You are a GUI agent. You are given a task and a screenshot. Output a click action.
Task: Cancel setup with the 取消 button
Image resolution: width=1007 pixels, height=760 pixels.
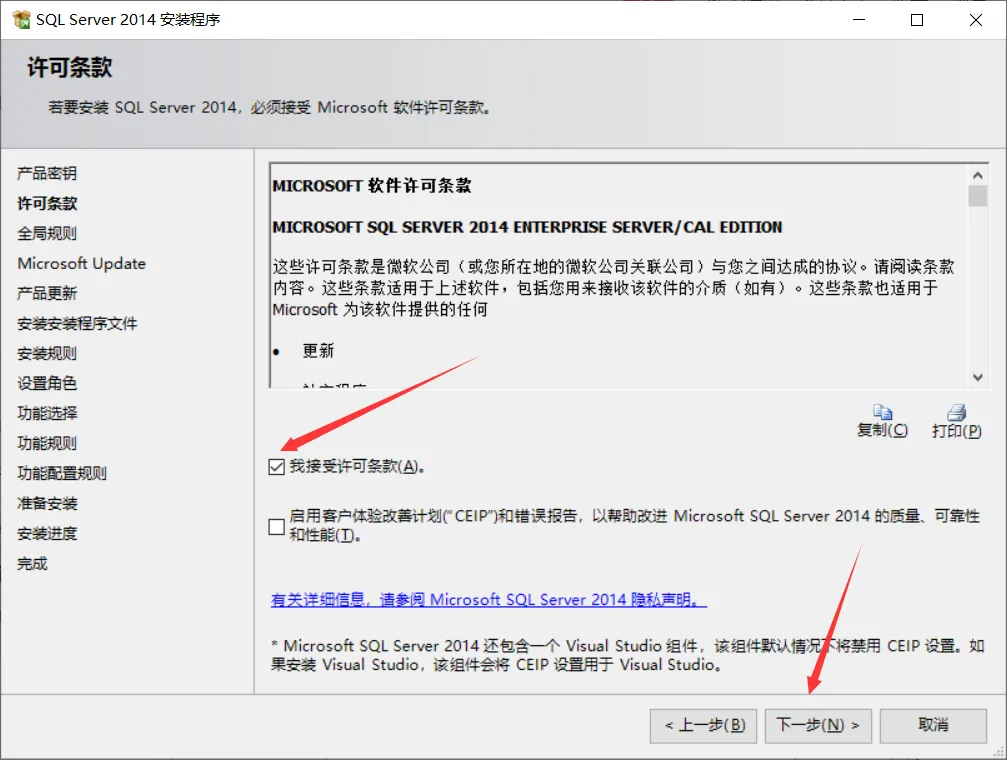tap(933, 725)
